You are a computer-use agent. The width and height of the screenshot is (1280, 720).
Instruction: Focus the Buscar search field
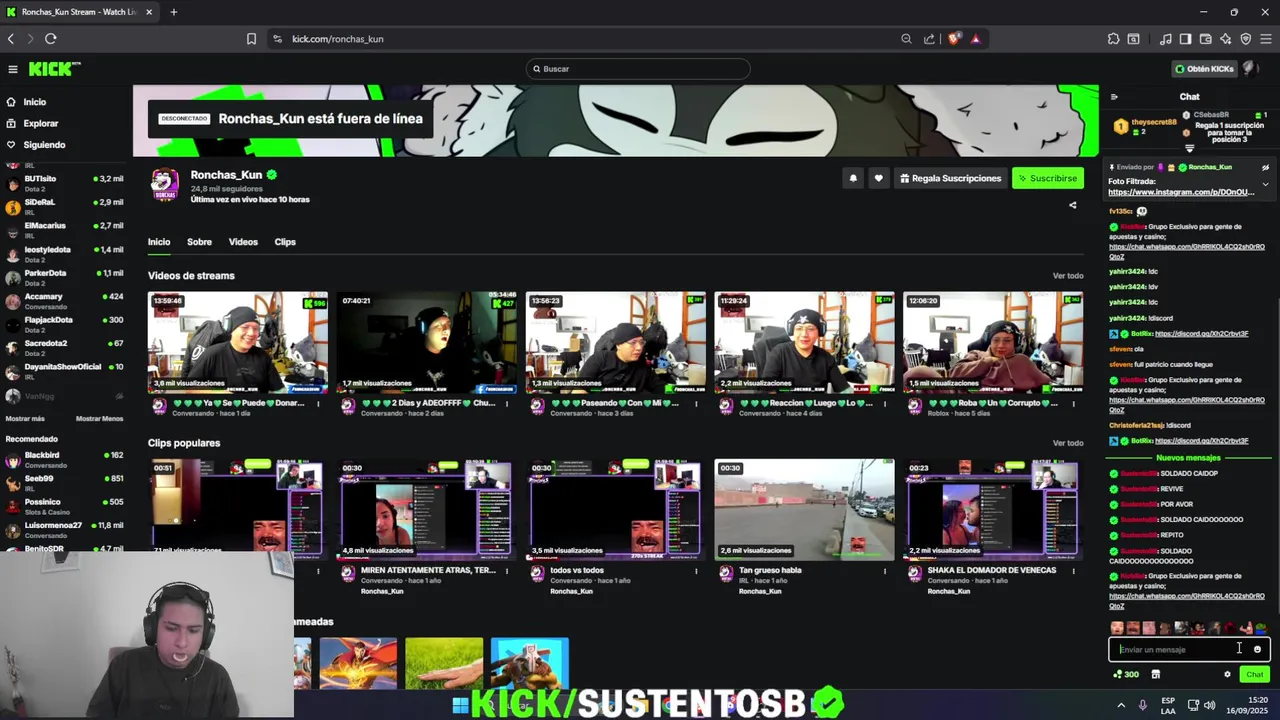(638, 69)
